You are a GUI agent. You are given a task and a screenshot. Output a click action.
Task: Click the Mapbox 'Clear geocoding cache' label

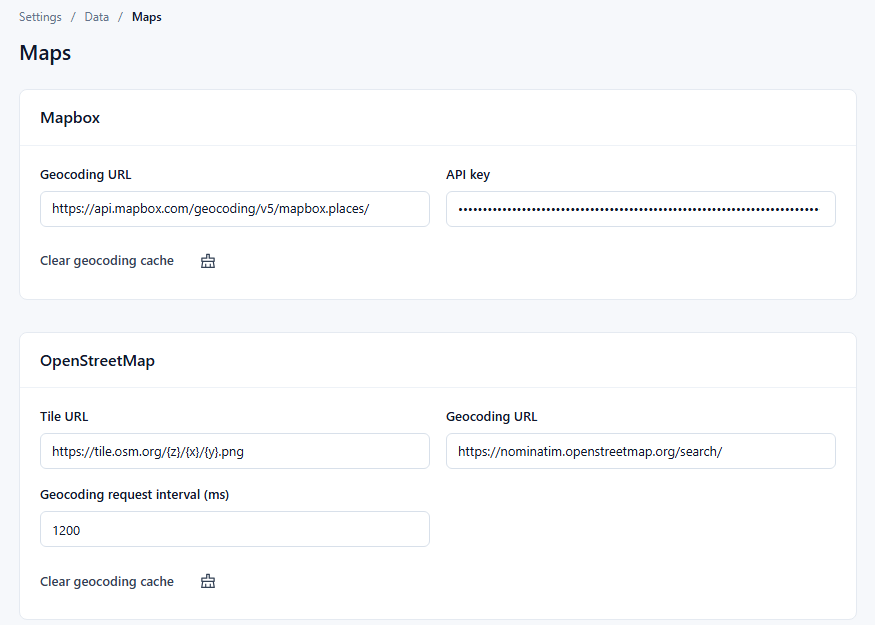(x=107, y=261)
